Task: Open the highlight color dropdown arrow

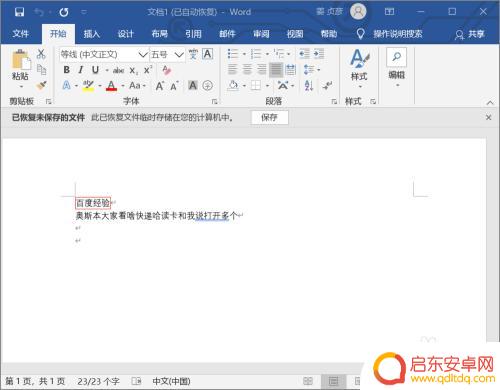Action: tap(100, 86)
